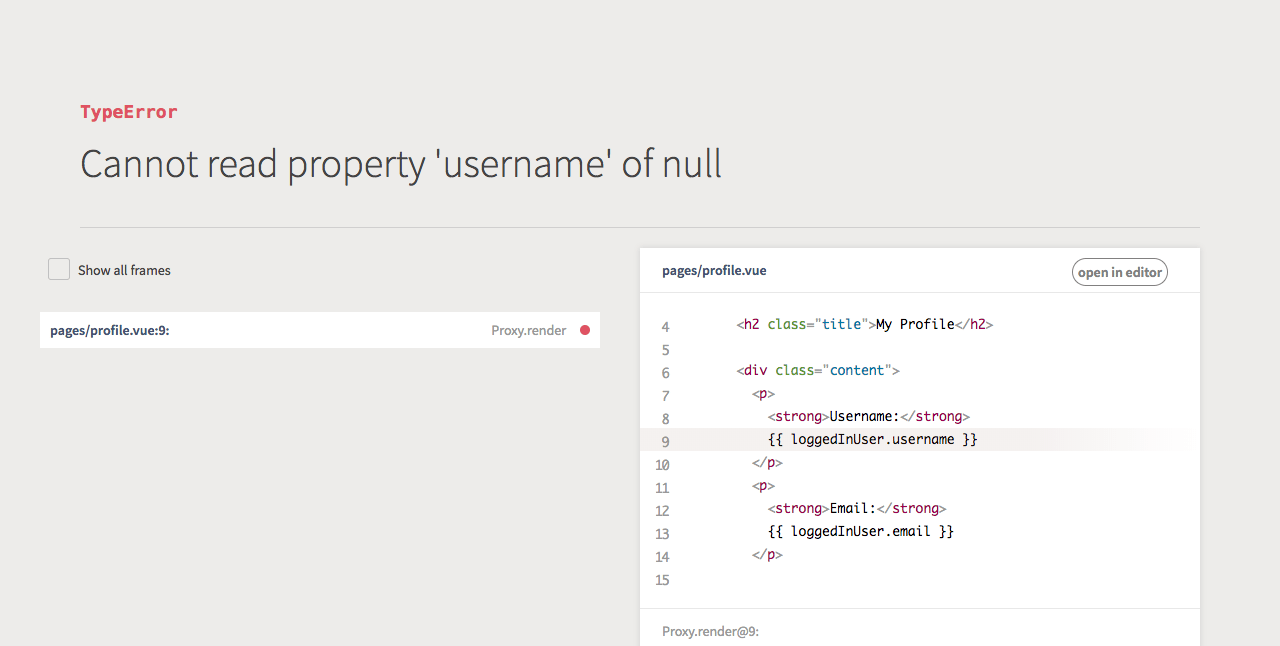Click the Proxy.render frame label

tap(528, 330)
